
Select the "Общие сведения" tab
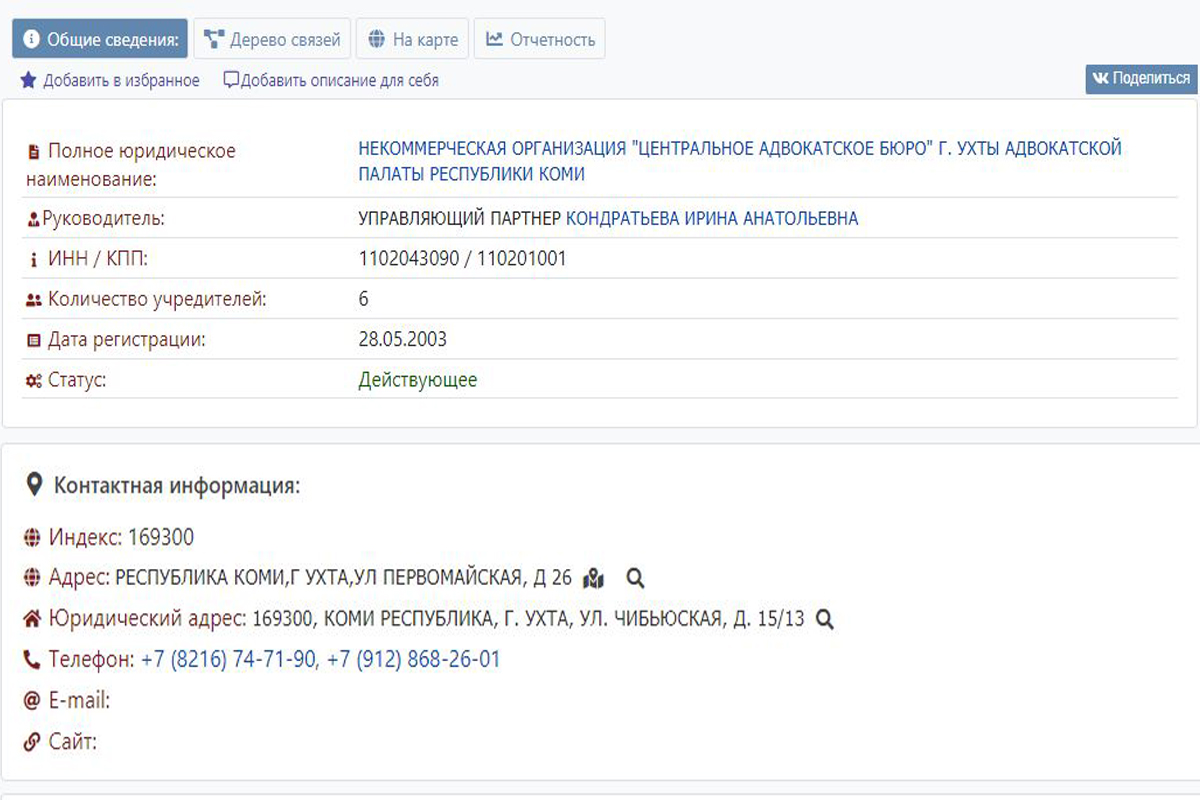tap(100, 40)
